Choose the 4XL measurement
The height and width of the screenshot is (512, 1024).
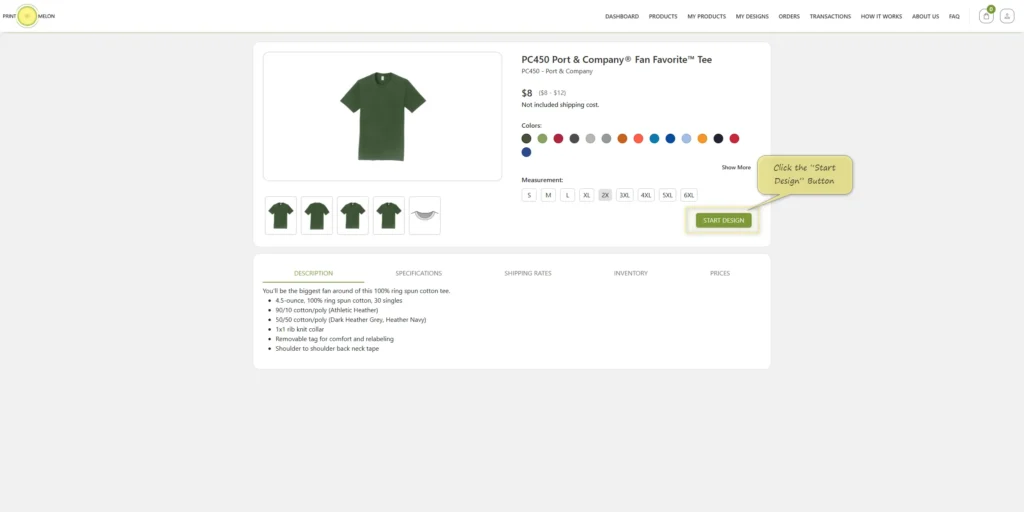coord(646,195)
